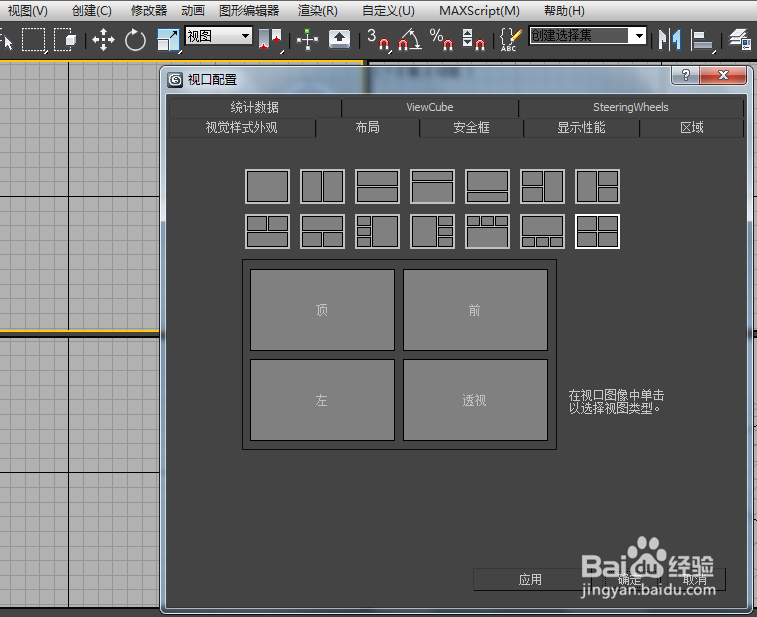Toggle the Percent Snap icon
This screenshot has width=757, height=617.
(x=441, y=40)
